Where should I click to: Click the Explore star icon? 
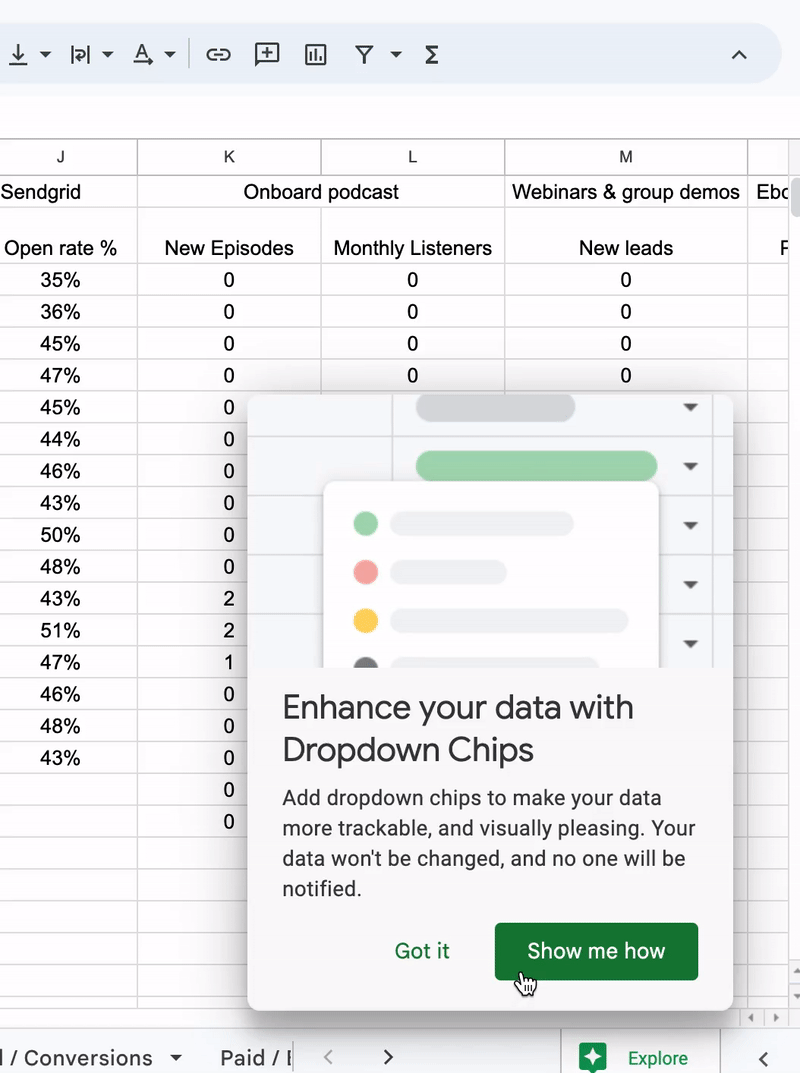click(593, 1057)
